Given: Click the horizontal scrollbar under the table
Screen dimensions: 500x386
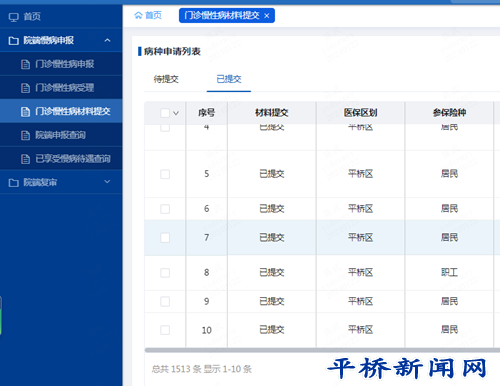Looking at the screenshot, I should (x=322, y=350).
